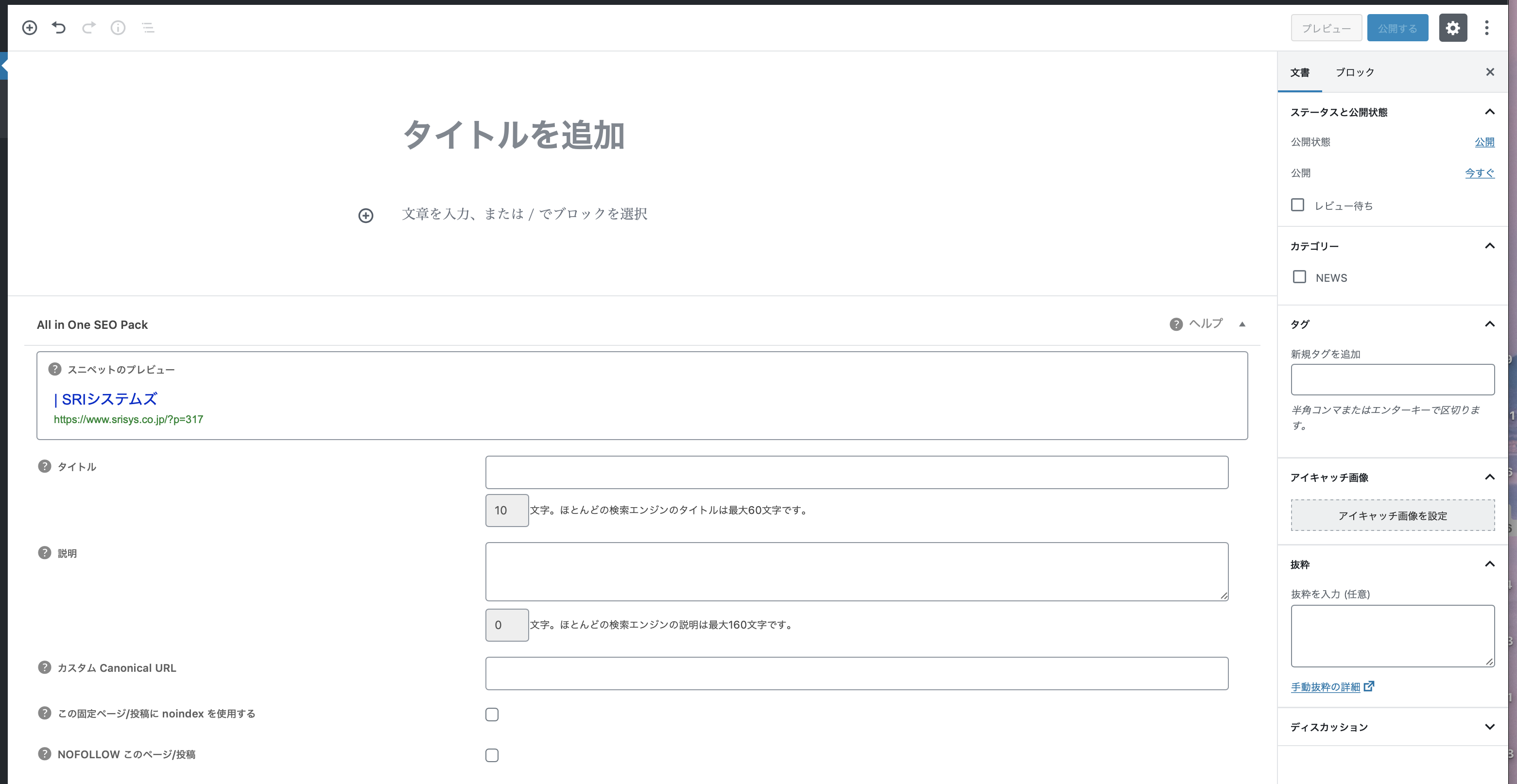This screenshot has width=1517, height=784.
Task: Click the blue admin menu toggle arrow
Action: 3,65
